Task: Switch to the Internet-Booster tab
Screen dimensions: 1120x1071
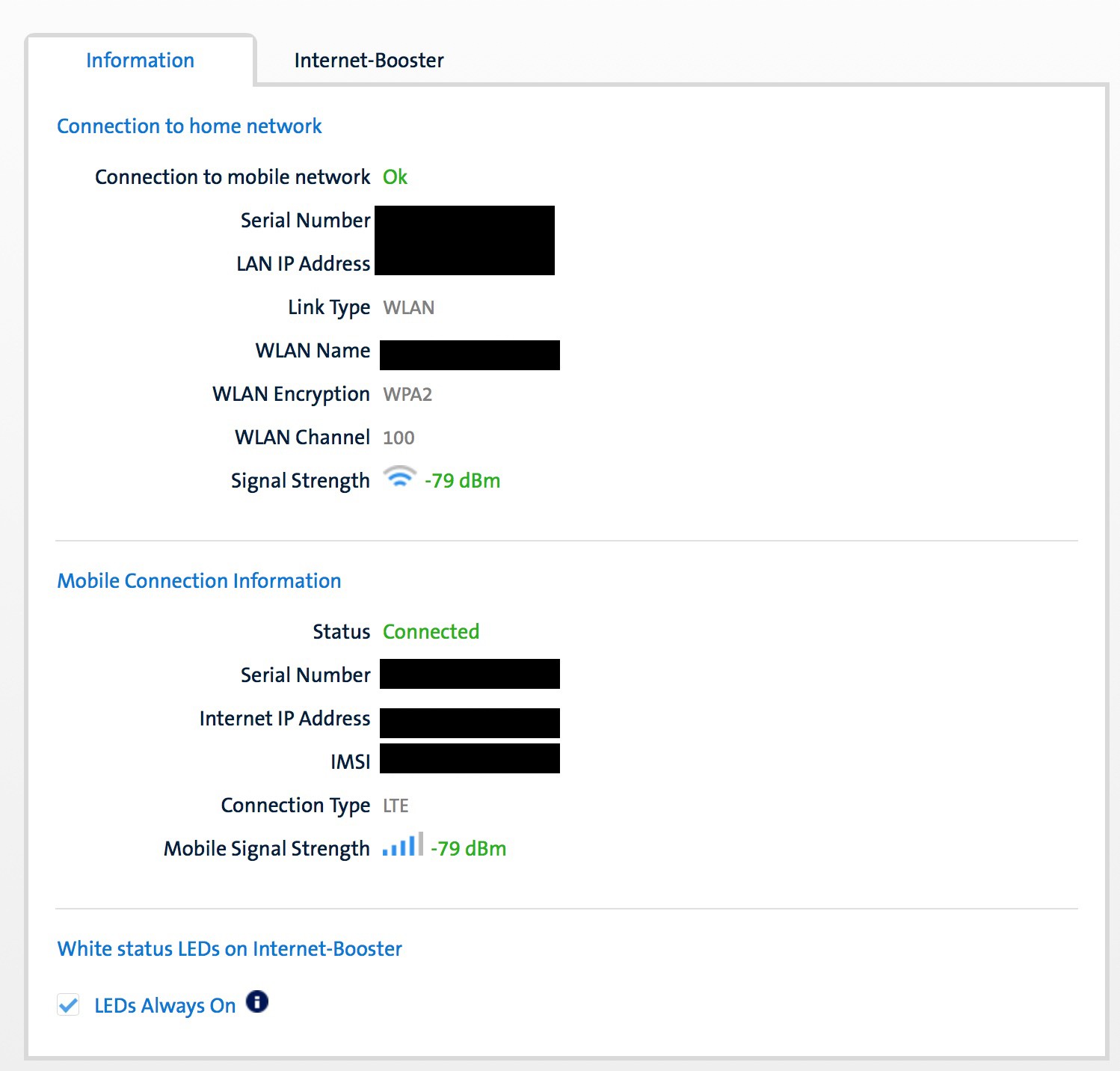Action: click(x=369, y=61)
